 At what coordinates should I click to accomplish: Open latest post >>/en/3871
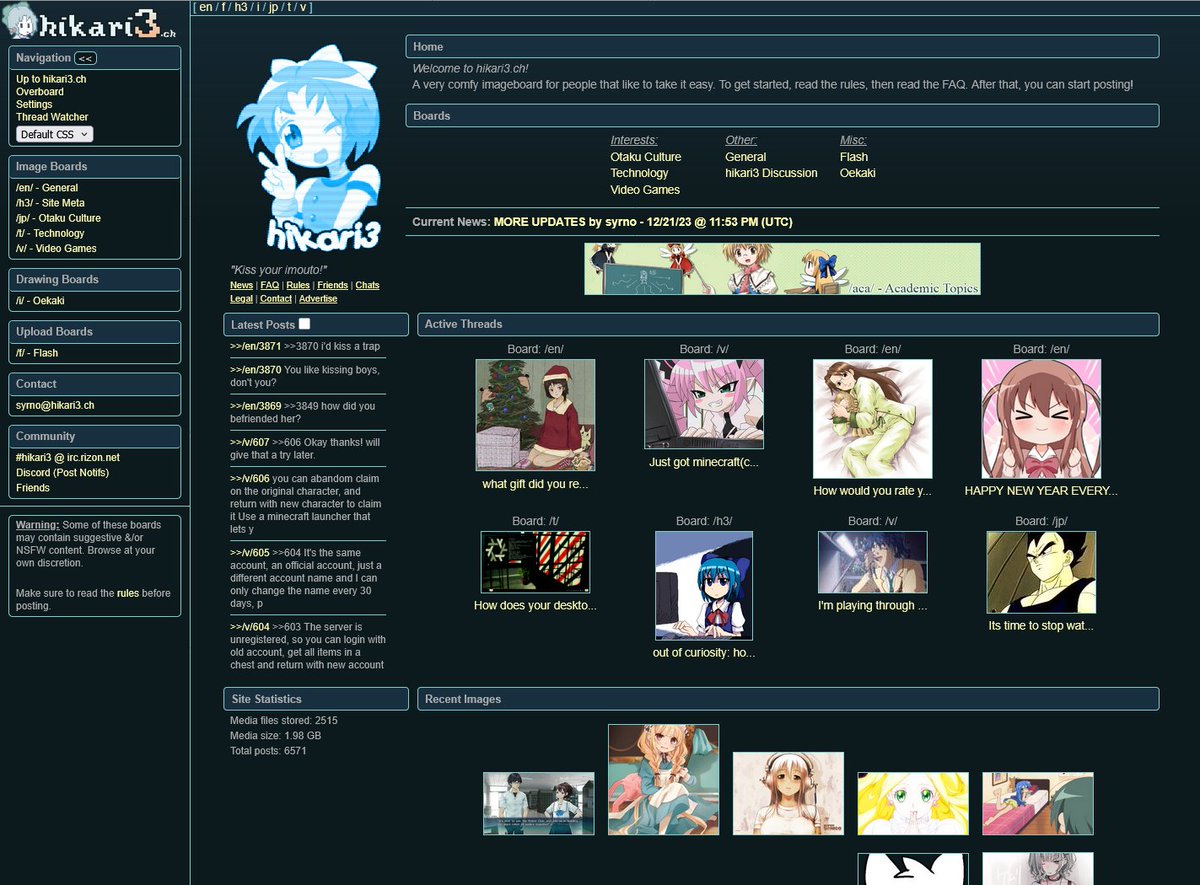coord(255,346)
